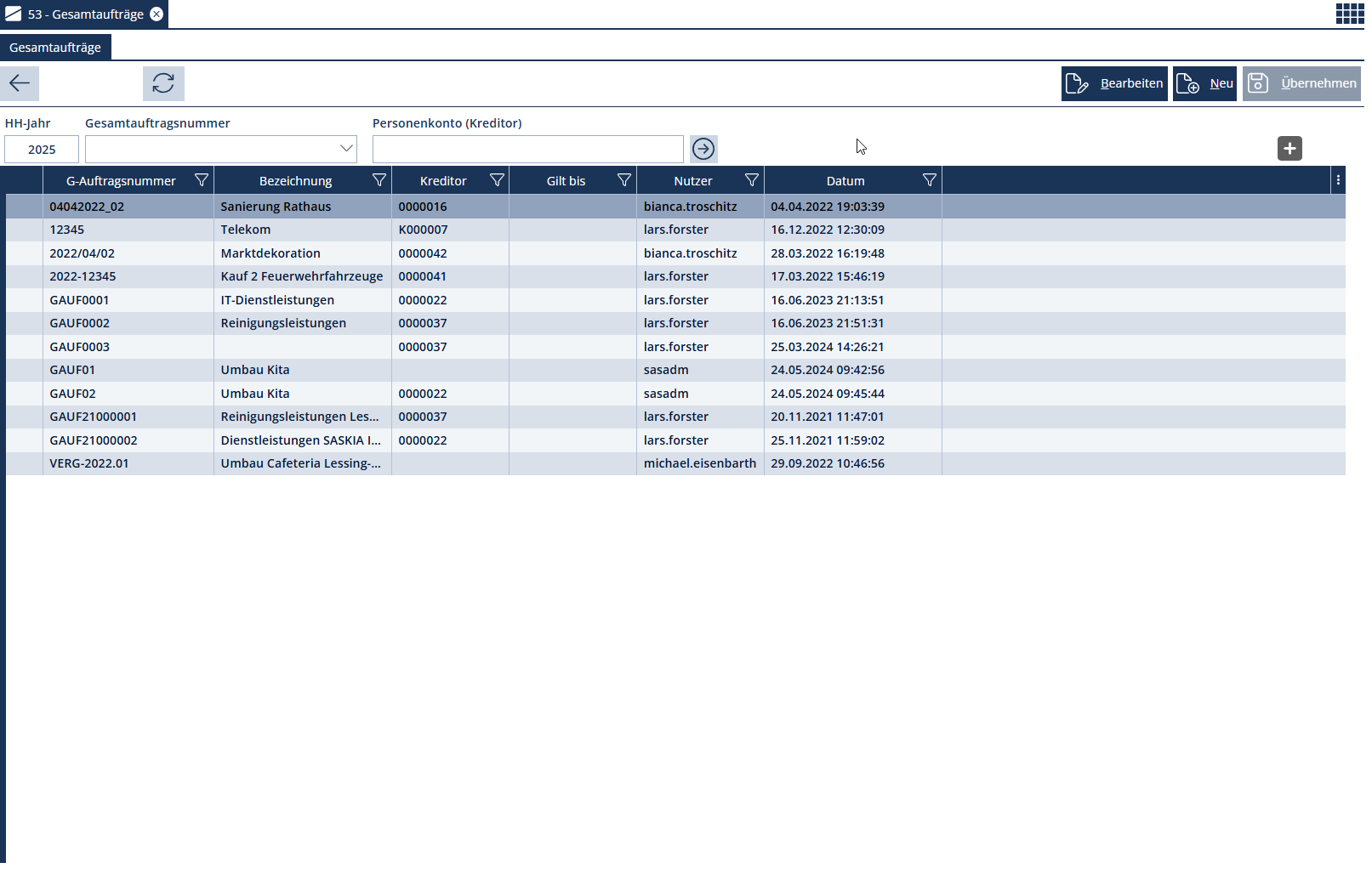1372x874 pixels.
Task: Click the circled arrow search icon
Action: click(703, 149)
